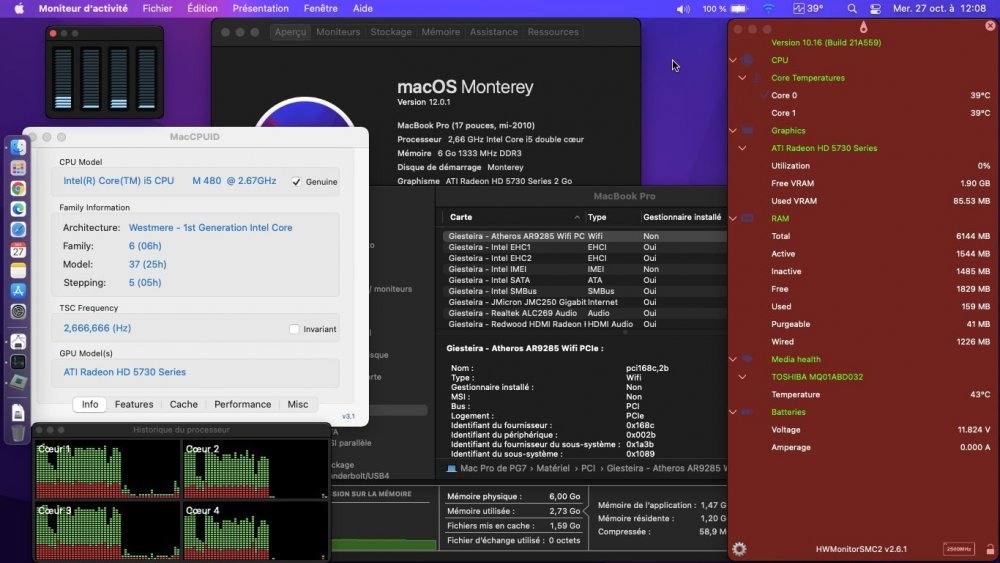Open Stockage tab in About This Mac
This screenshot has width=1000, height=563.
pyautogui.click(x=391, y=32)
